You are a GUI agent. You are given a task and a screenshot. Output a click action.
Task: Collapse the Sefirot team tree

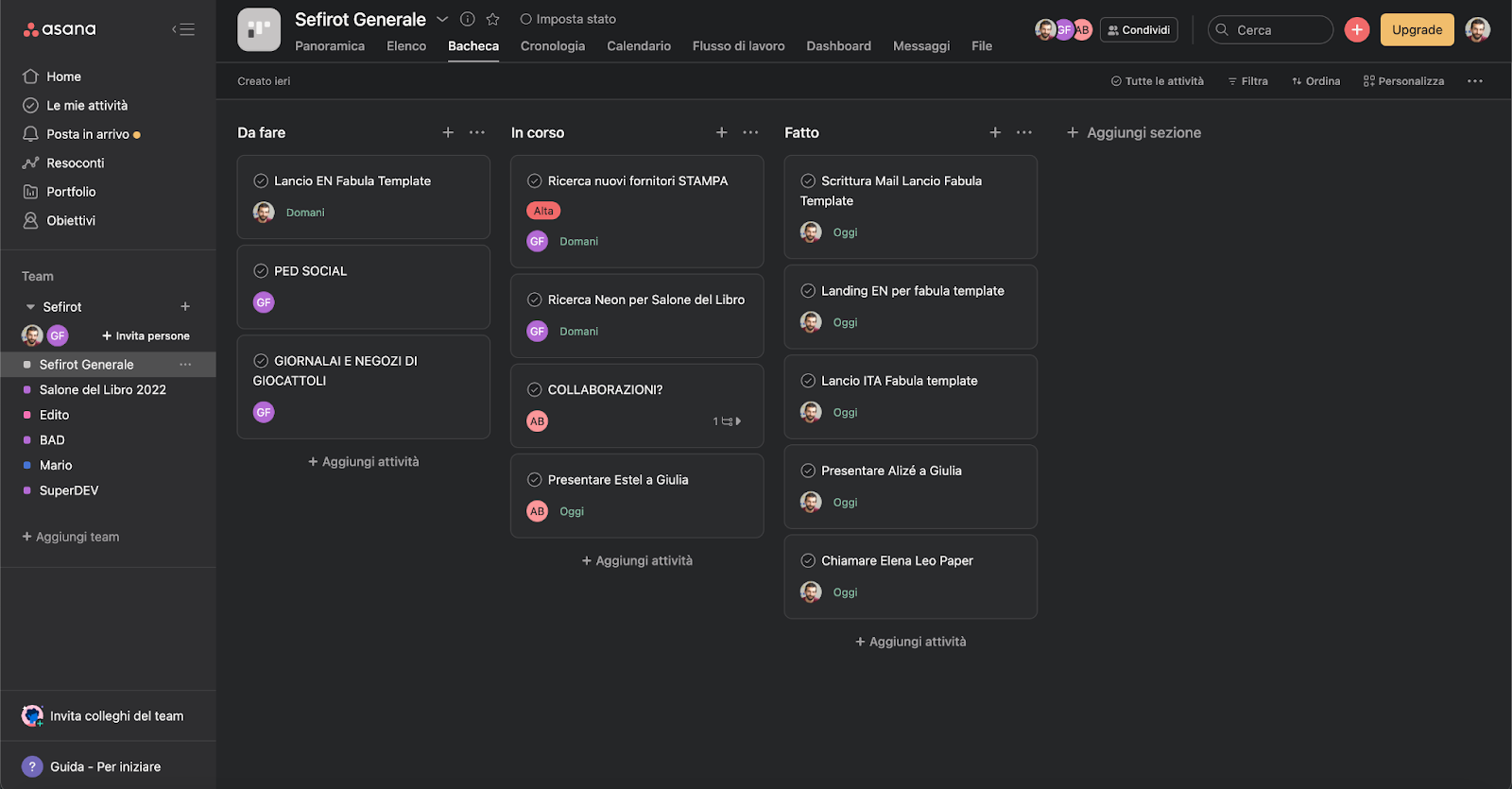(30, 307)
